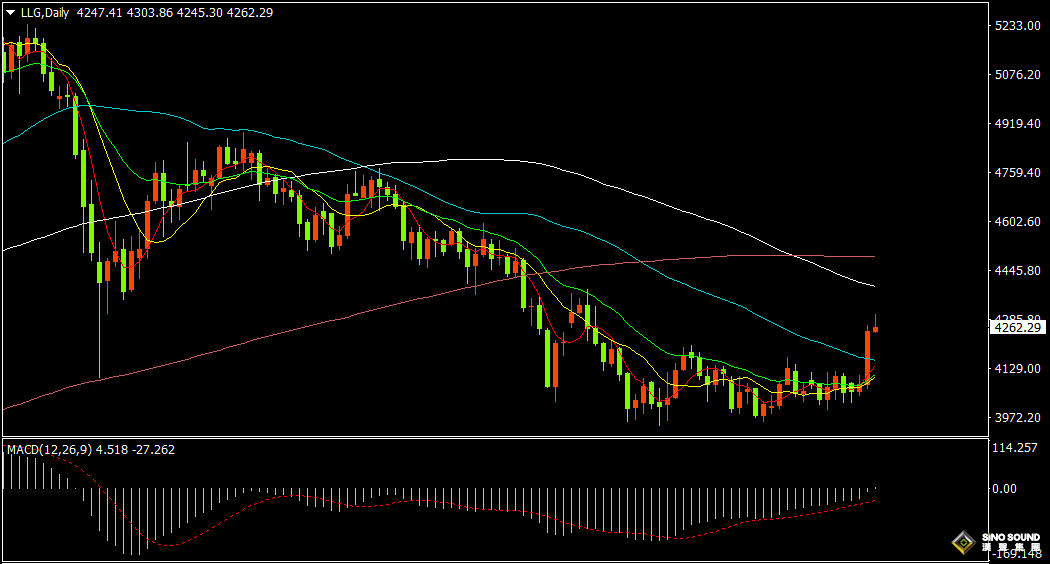Click the 0.00 level on MACD axis
This screenshot has width=1050, height=564.
1004,489
